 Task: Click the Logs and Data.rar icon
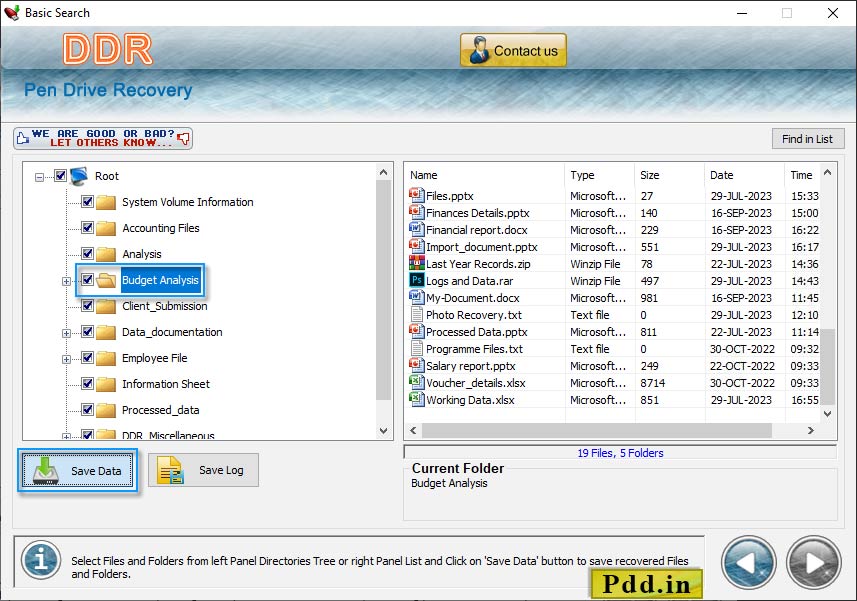click(x=416, y=280)
